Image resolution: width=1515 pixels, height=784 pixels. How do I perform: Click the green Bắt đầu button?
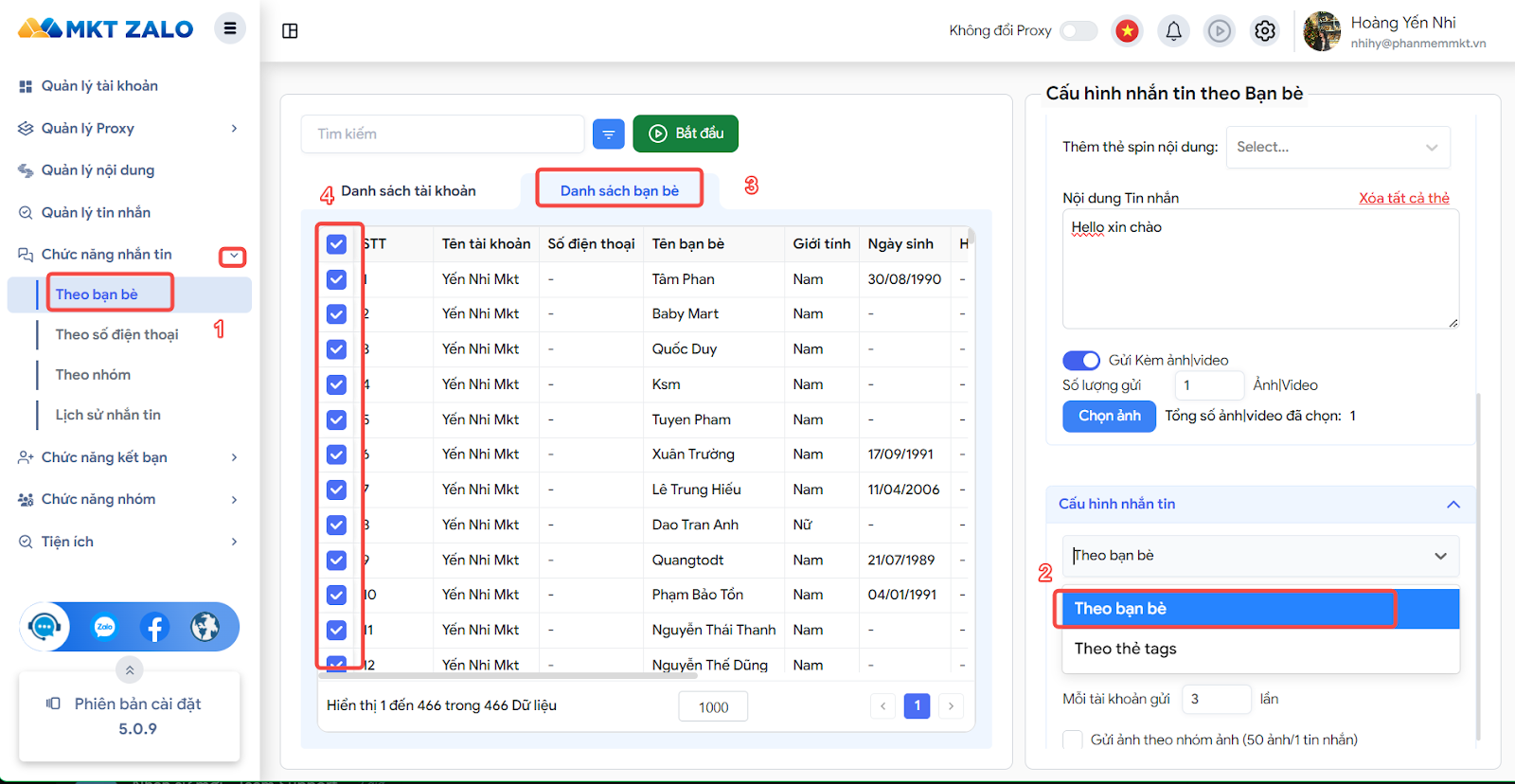click(686, 134)
